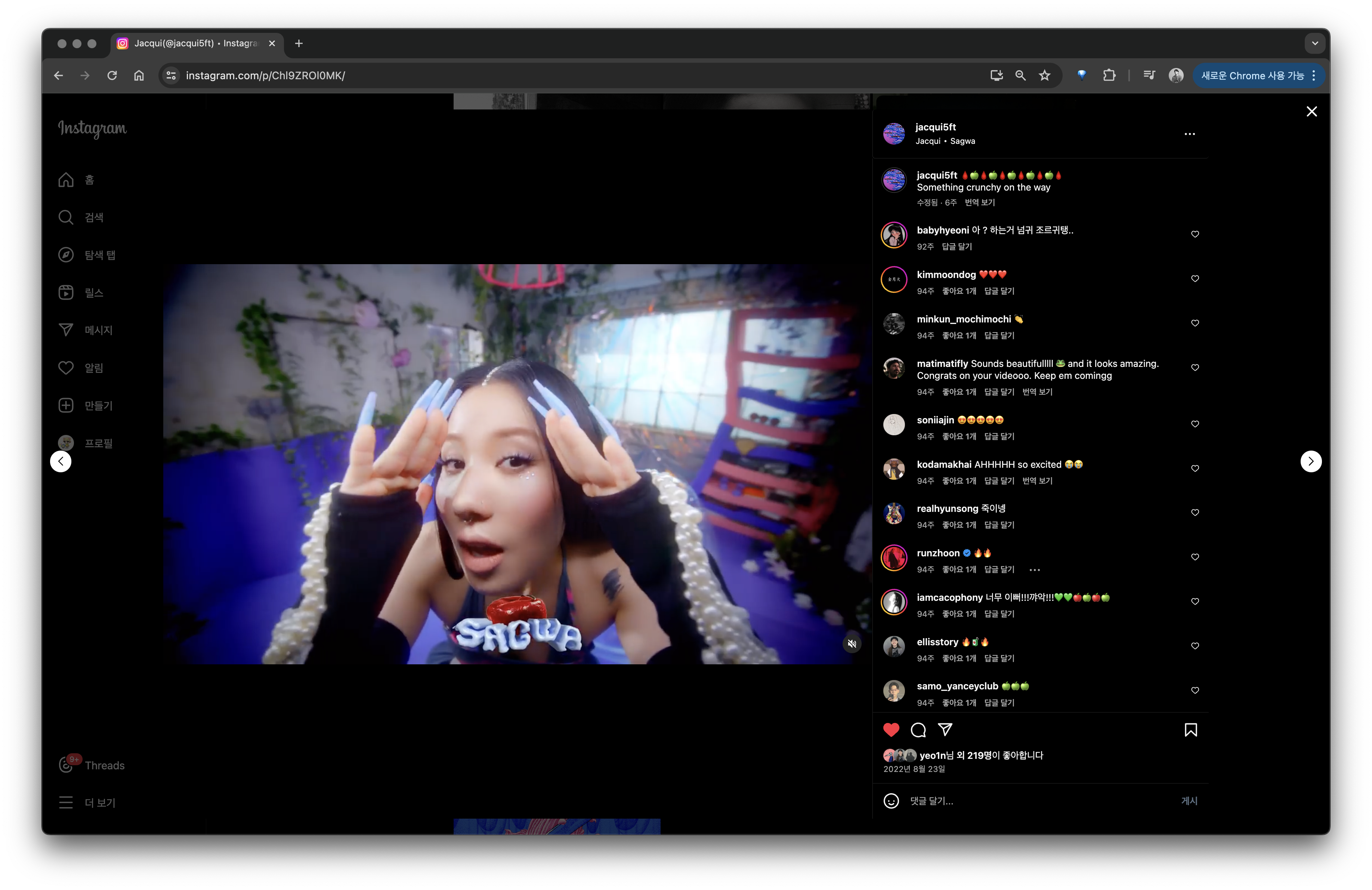This screenshot has width=1372, height=890.
Task: Open the emoji picker in comment box
Action: [891, 801]
